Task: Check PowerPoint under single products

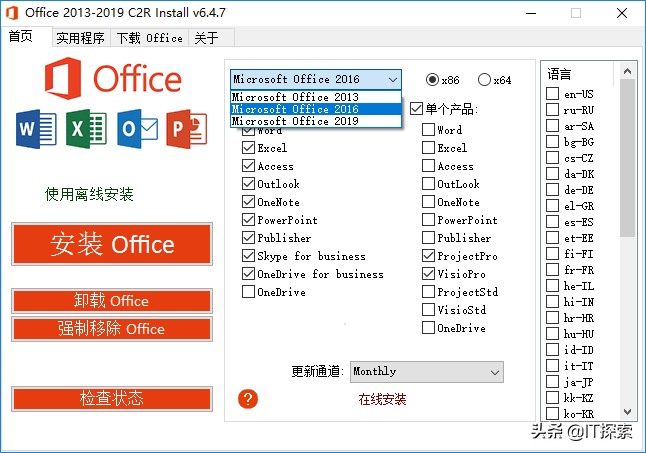Action: click(x=428, y=220)
